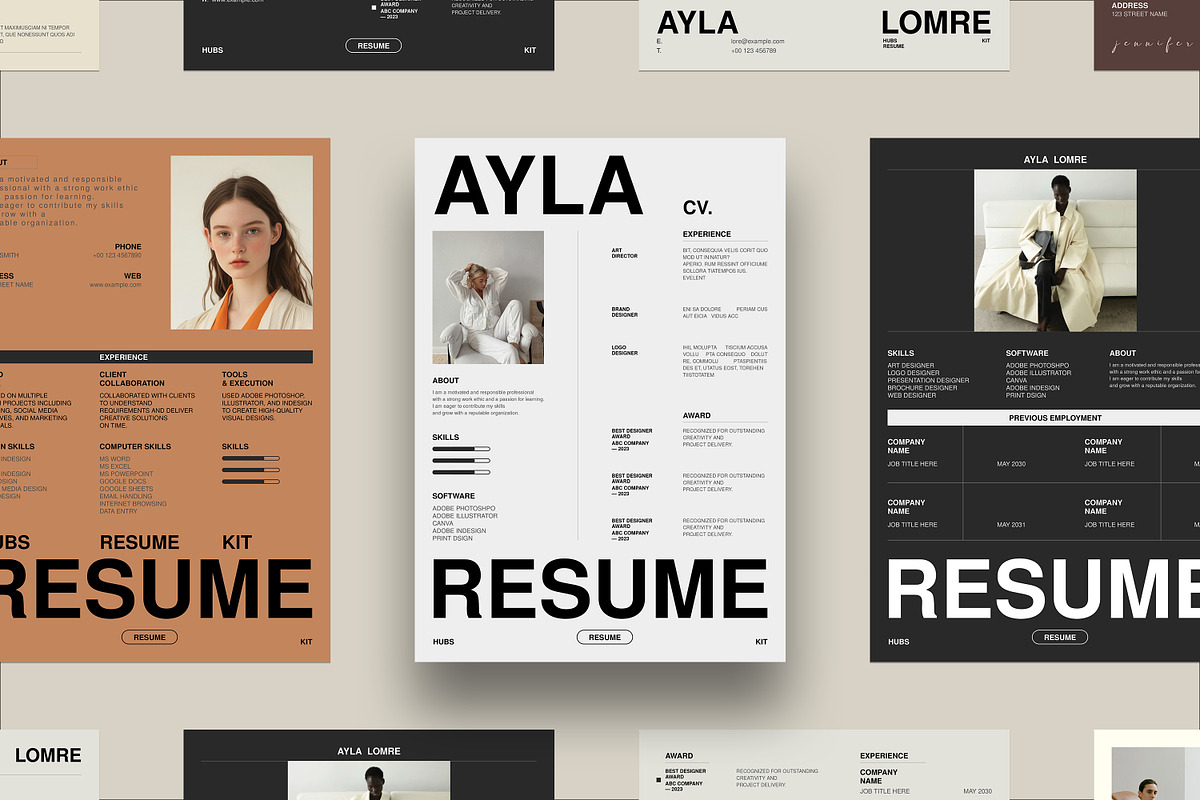The width and height of the screenshot is (1200, 800).
Task: Click the large LOMRE text on the top beige card
Action: pos(936,22)
